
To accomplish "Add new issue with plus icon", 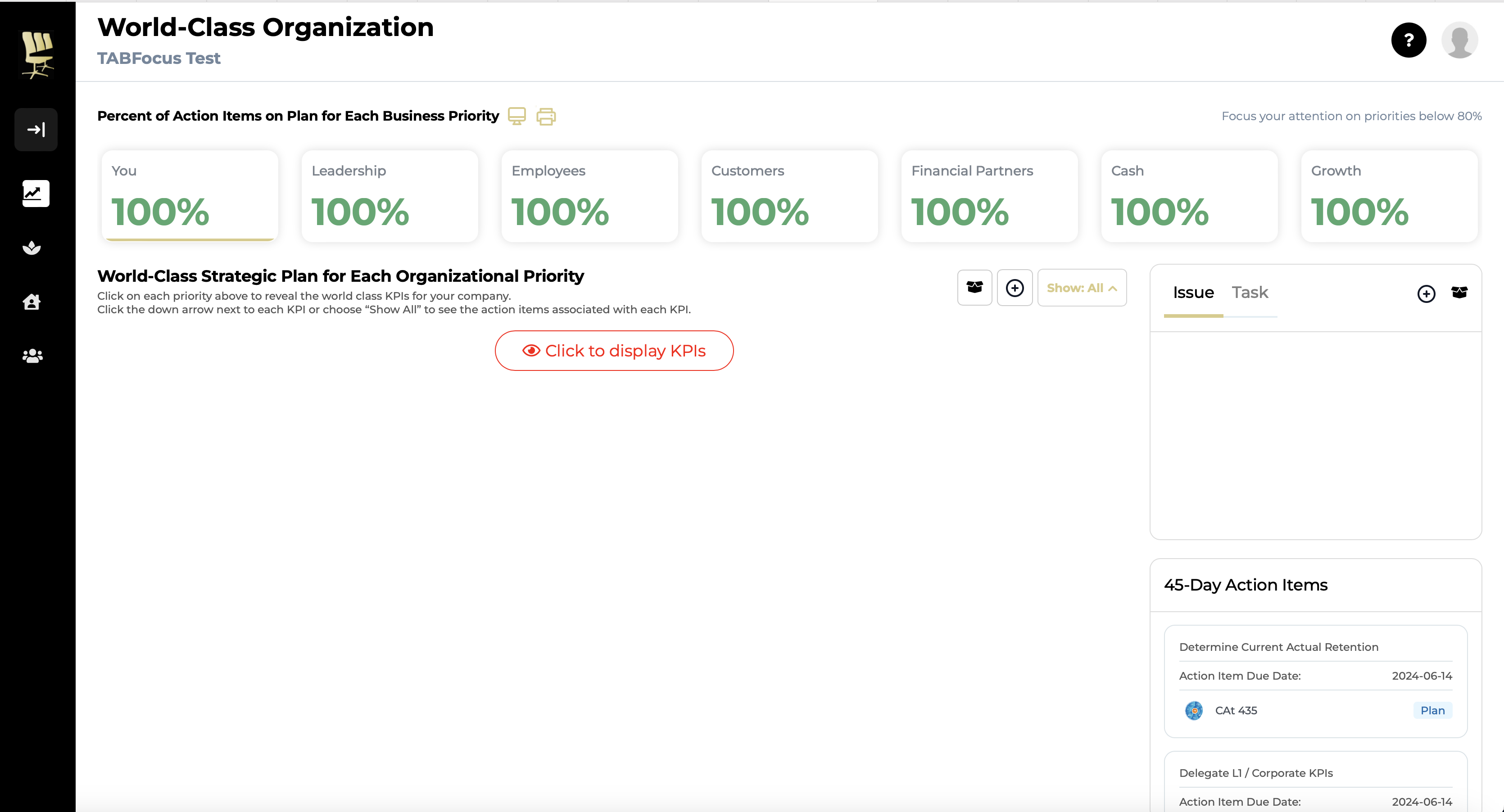I will (x=1427, y=293).
